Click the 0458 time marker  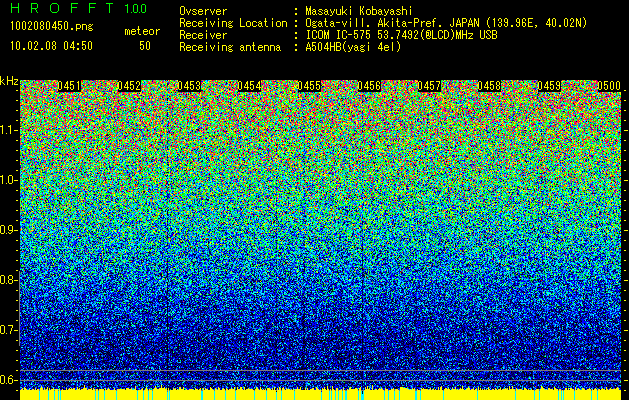click(489, 86)
